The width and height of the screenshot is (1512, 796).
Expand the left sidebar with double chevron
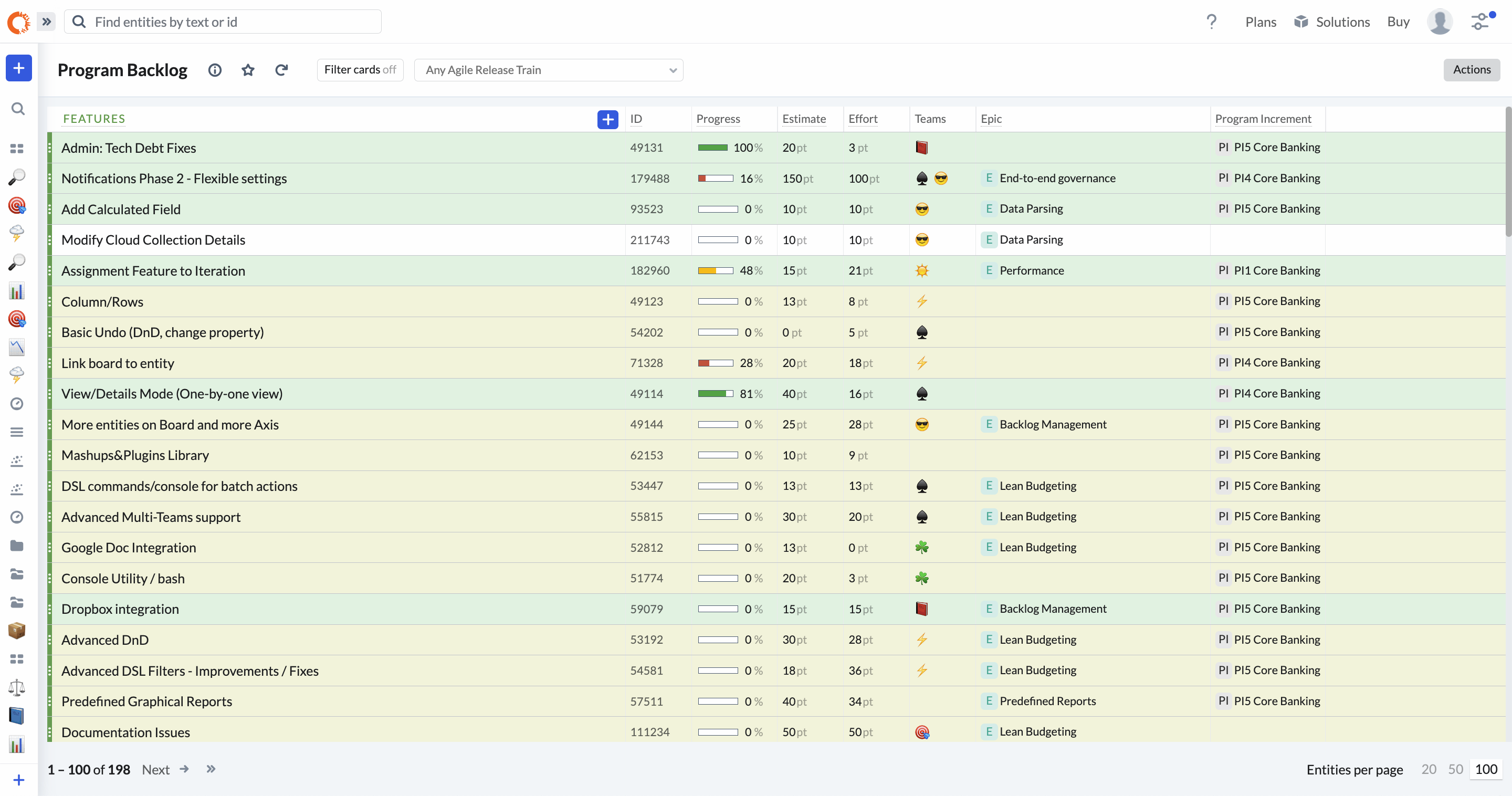coord(46,22)
